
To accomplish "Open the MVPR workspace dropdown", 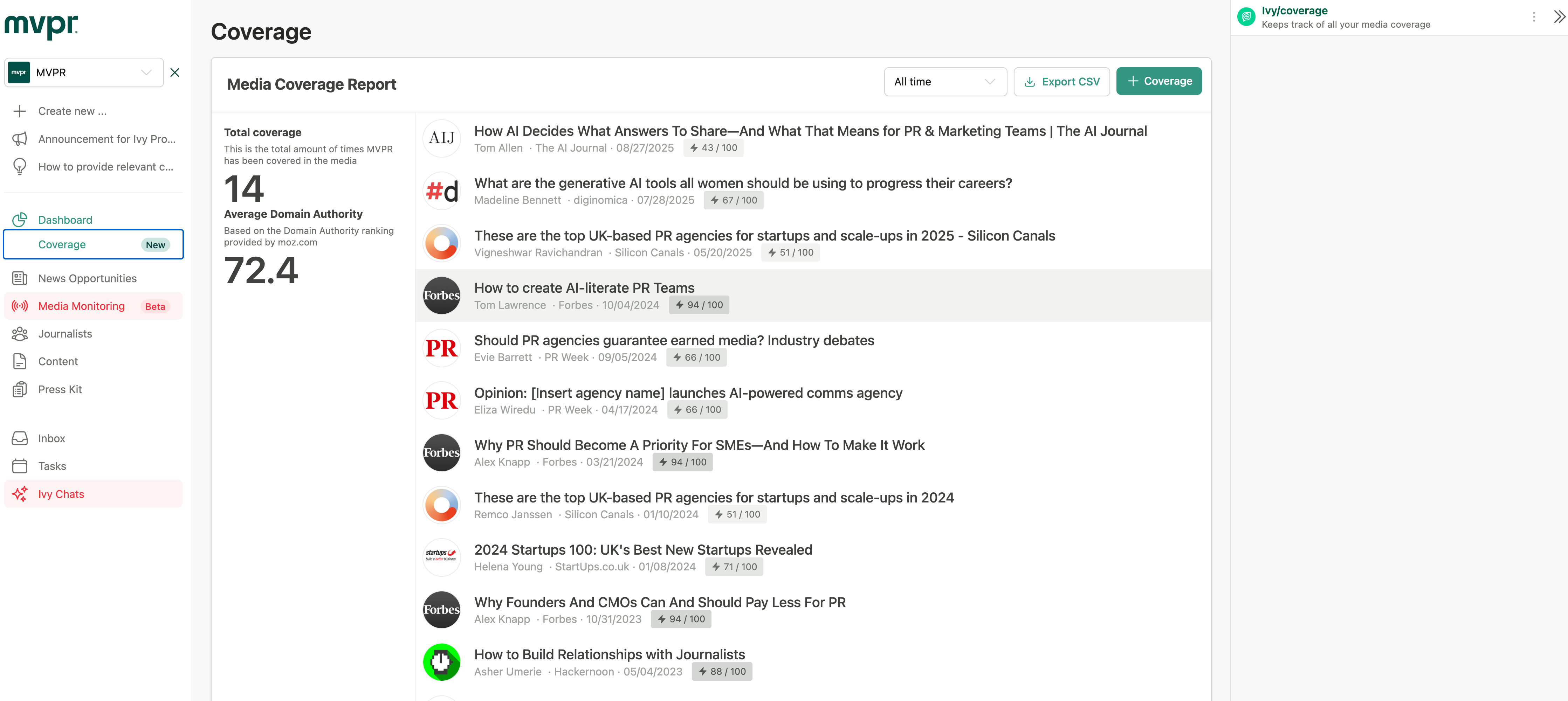I will pyautogui.click(x=84, y=72).
